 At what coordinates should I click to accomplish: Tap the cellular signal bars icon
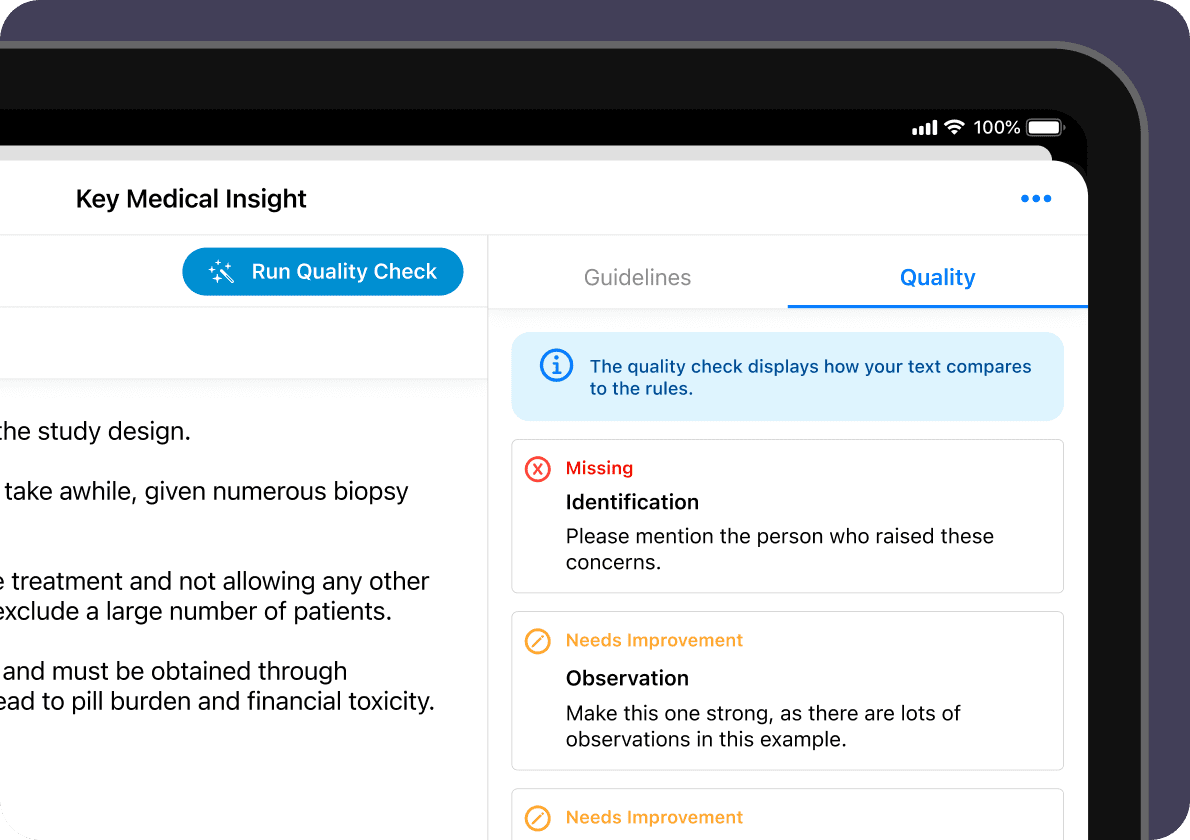coord(924,128)
